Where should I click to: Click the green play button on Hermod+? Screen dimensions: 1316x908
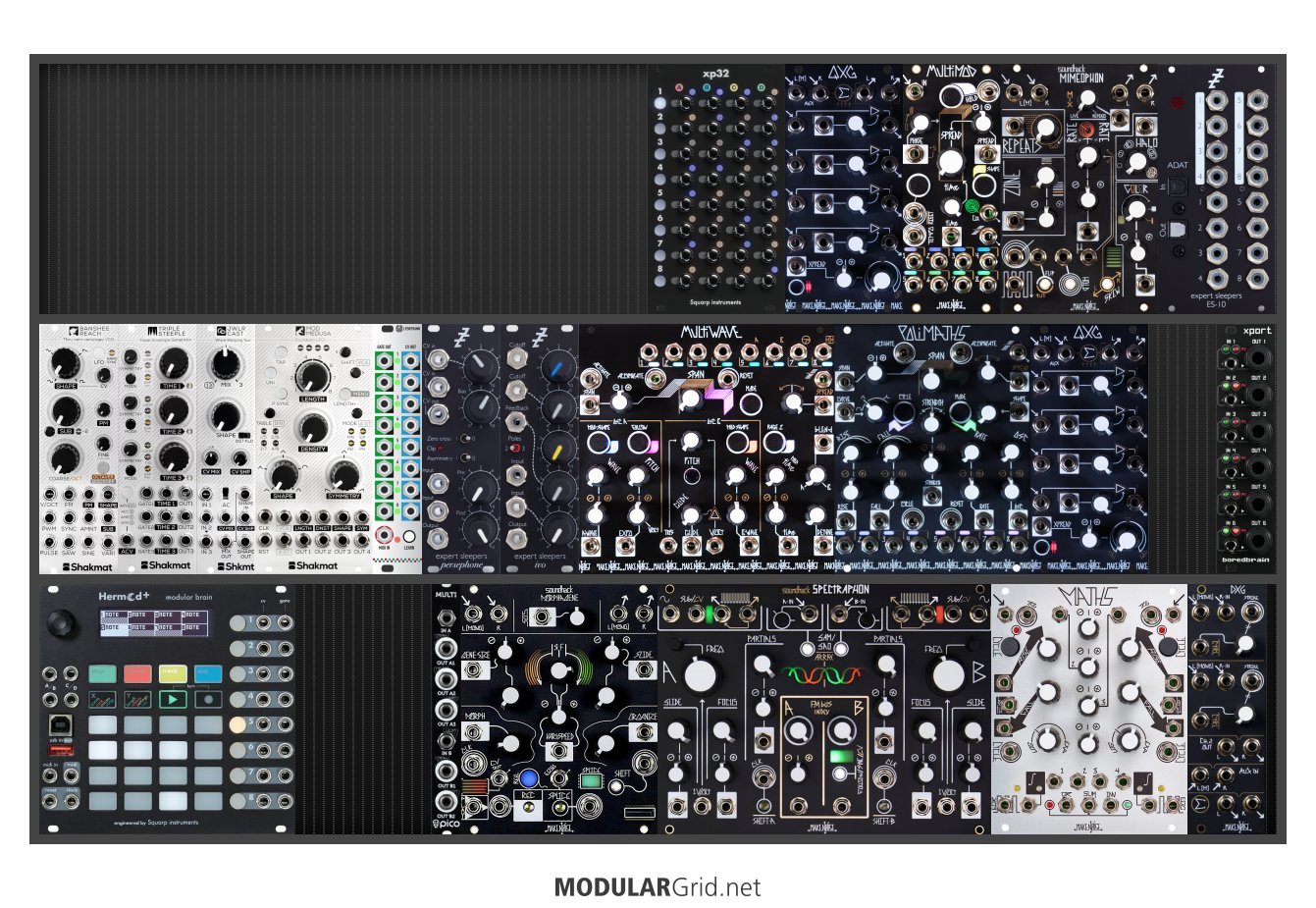pyautogui.click(x=173, y=700)
